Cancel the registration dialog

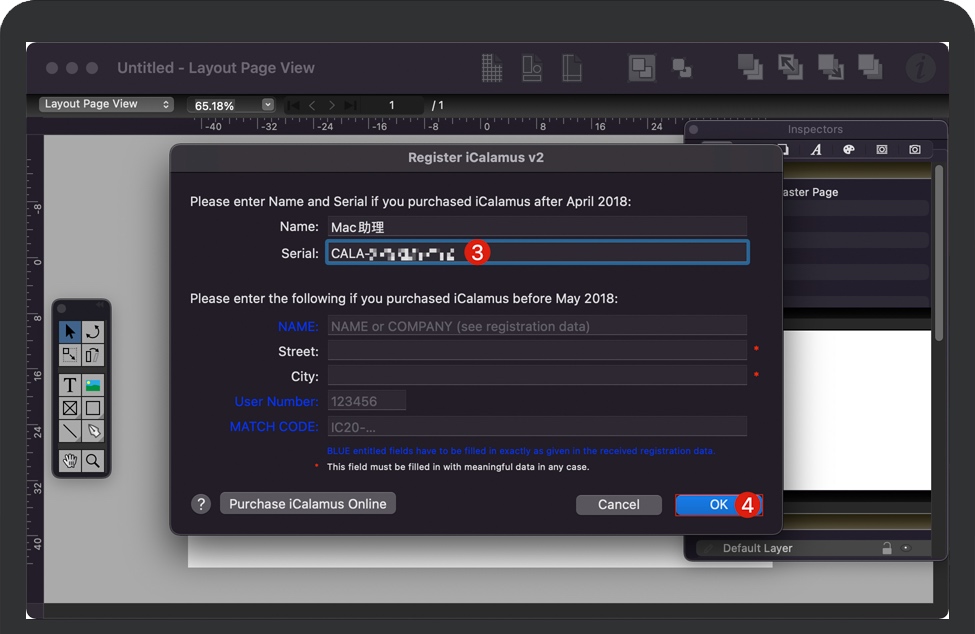point(619,505)
